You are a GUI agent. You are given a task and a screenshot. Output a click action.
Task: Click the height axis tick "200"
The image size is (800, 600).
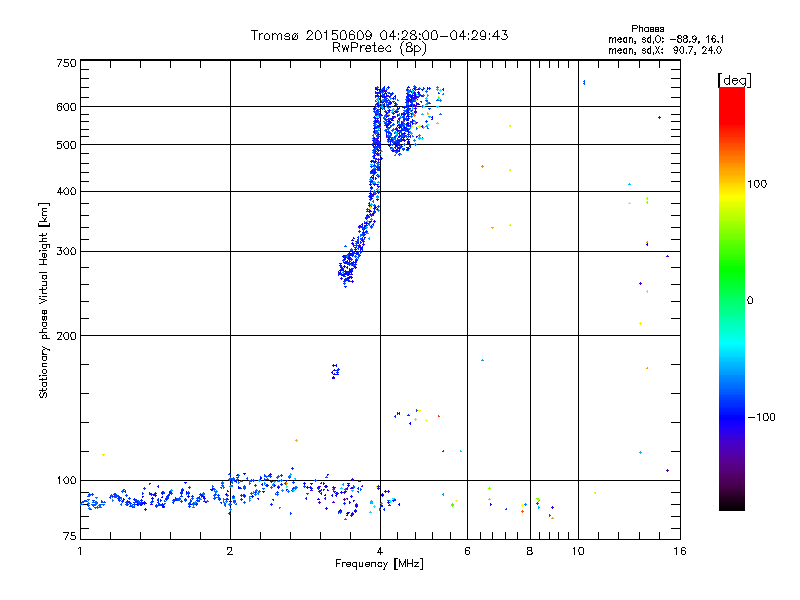pos(66,336)
